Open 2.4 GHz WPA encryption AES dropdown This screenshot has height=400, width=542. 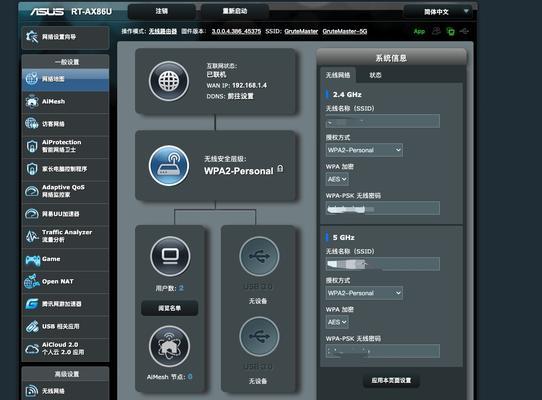pyautogui.click(x=337, y=179)
